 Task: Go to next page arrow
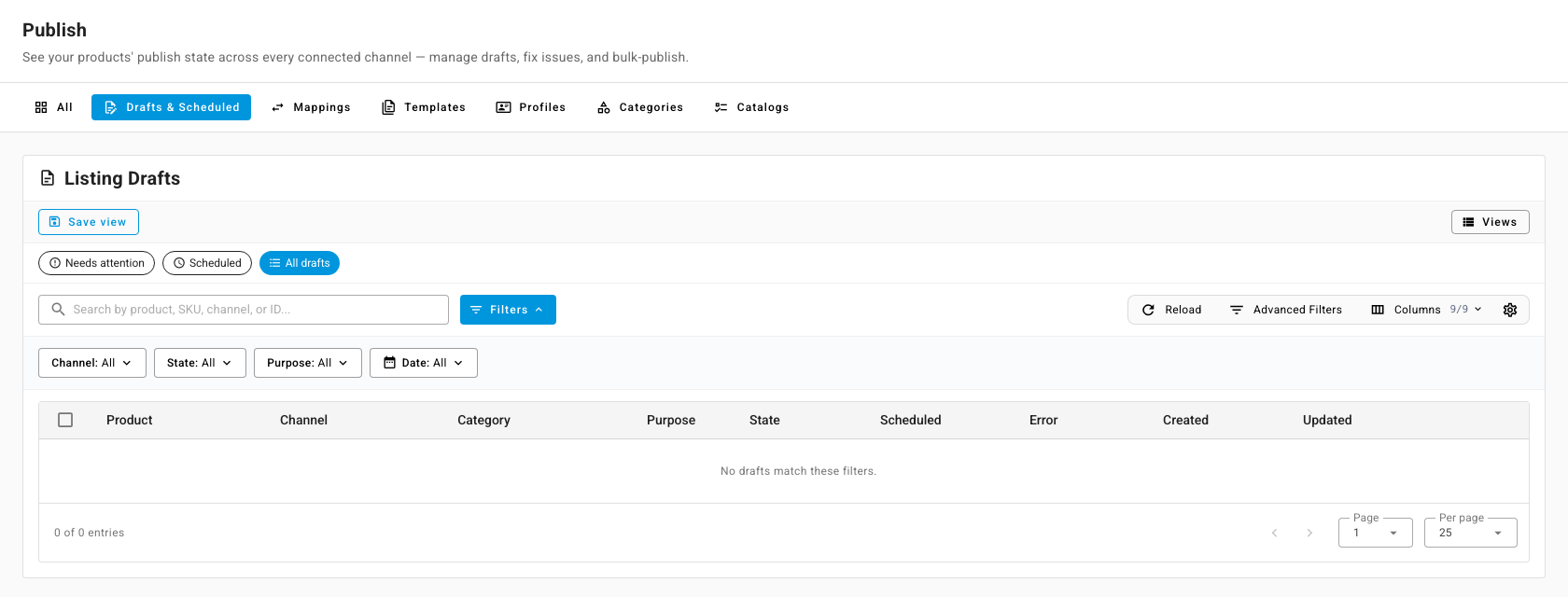1309,533
